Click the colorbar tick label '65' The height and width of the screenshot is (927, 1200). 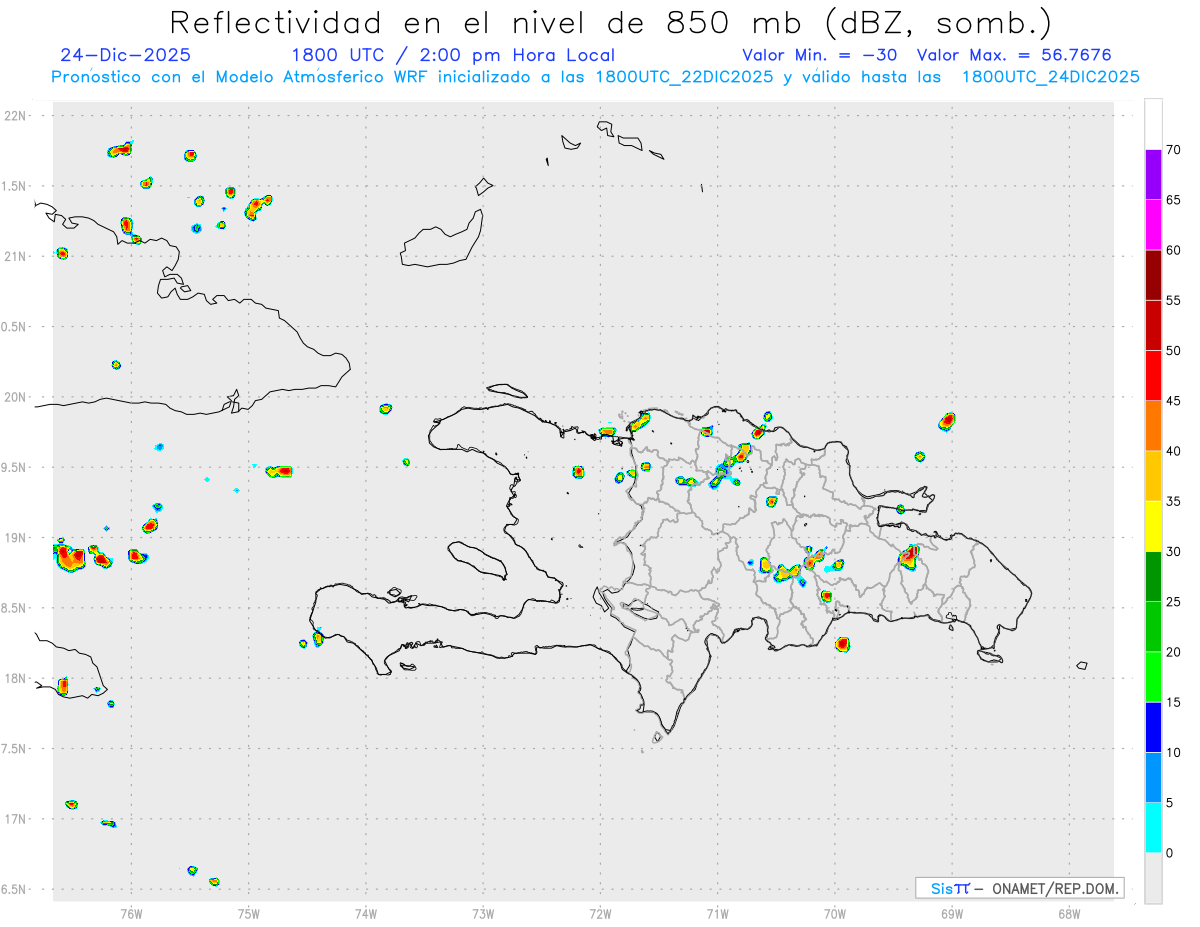(1174, 200)
